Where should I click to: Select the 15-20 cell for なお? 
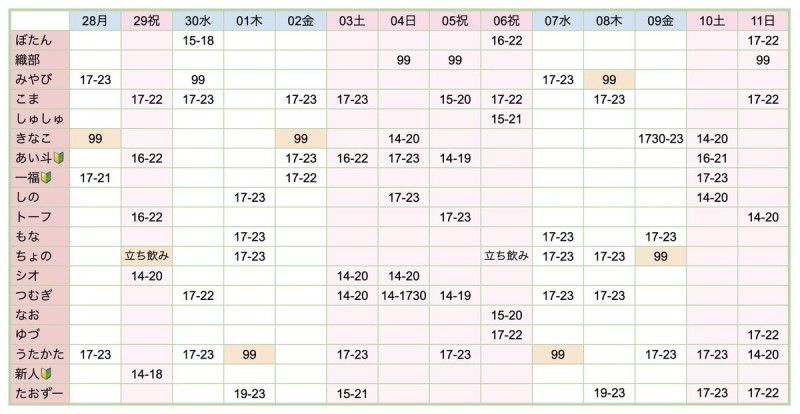click(x=507, y=315)
